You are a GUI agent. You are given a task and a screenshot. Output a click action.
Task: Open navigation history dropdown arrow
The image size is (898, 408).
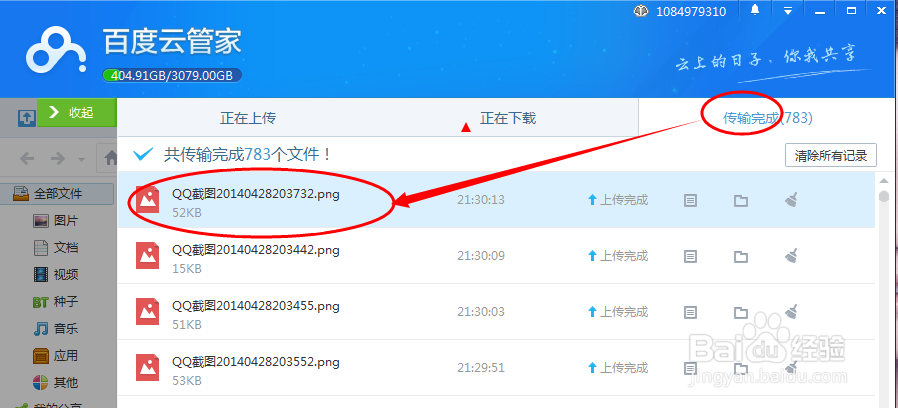point(81,160)
